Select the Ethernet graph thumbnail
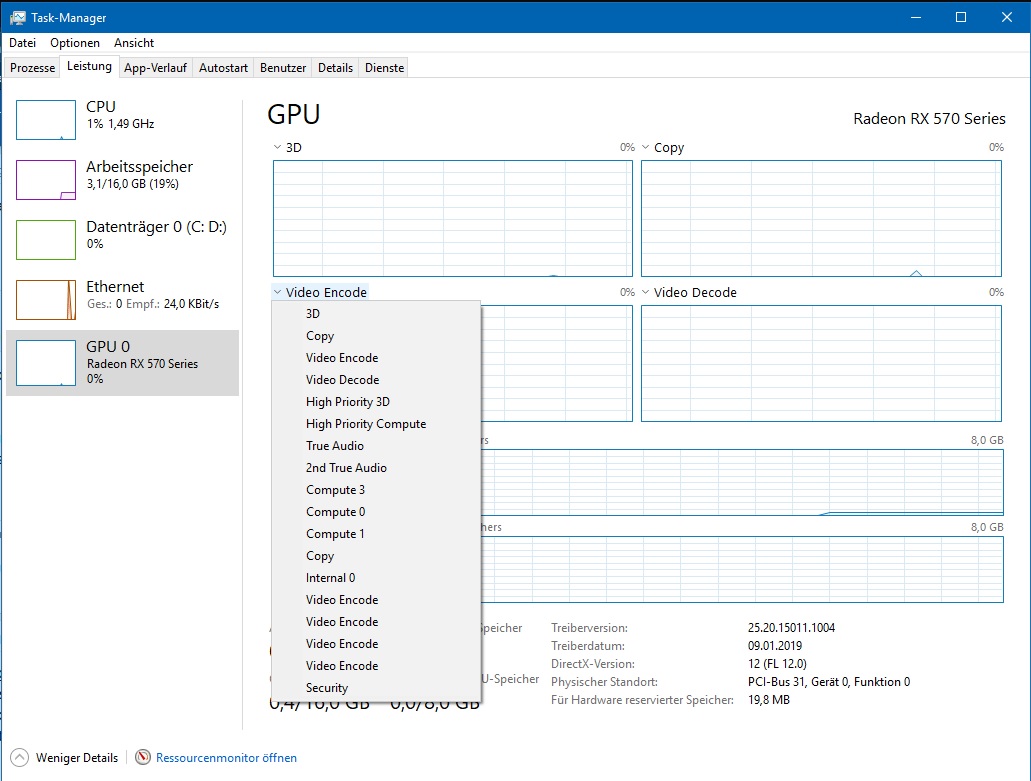This screenshot has width=1031, height=781. tap(46, 300)
